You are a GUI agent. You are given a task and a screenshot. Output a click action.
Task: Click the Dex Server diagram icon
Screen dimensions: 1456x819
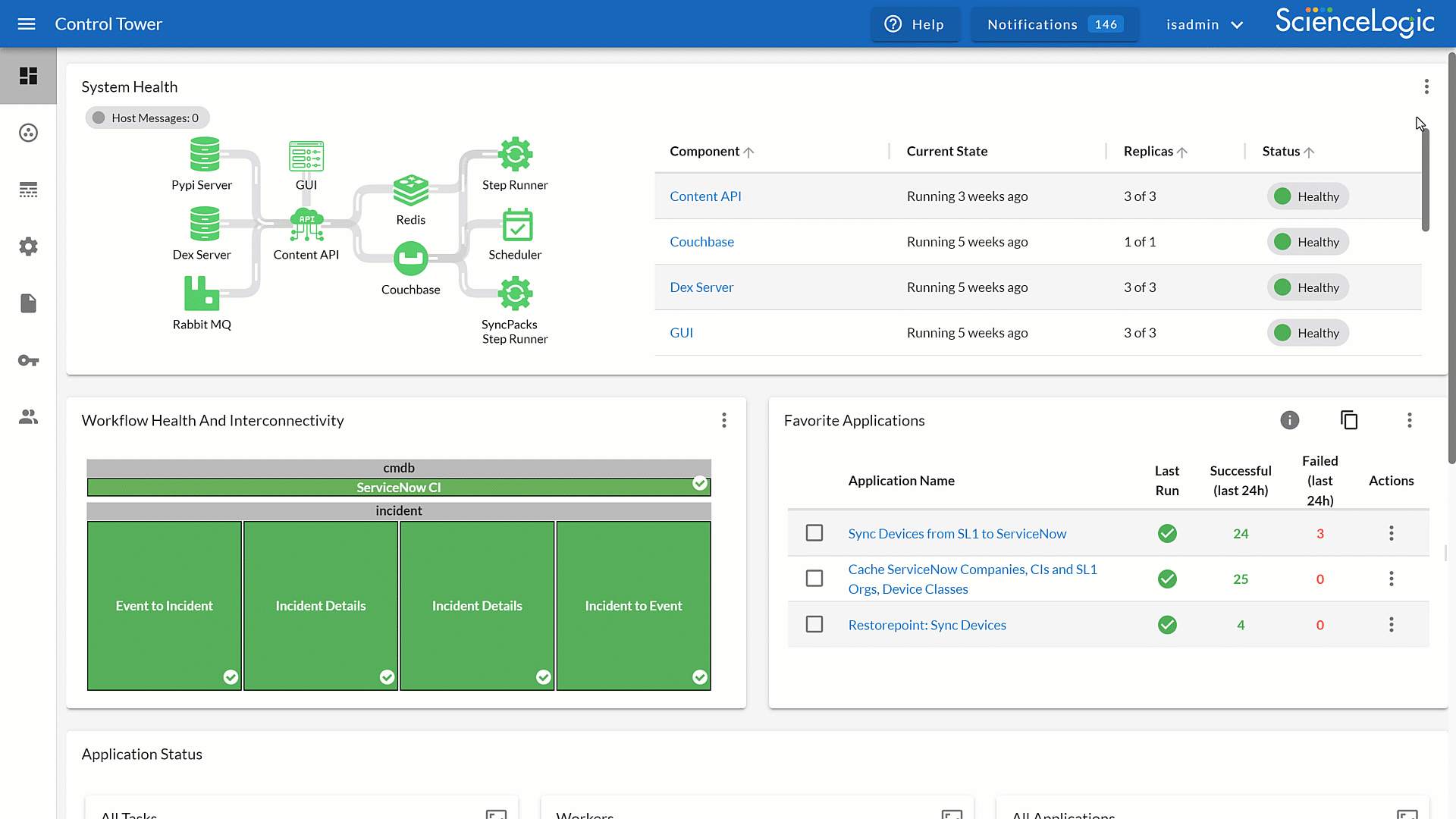click(x=205, y=224)
